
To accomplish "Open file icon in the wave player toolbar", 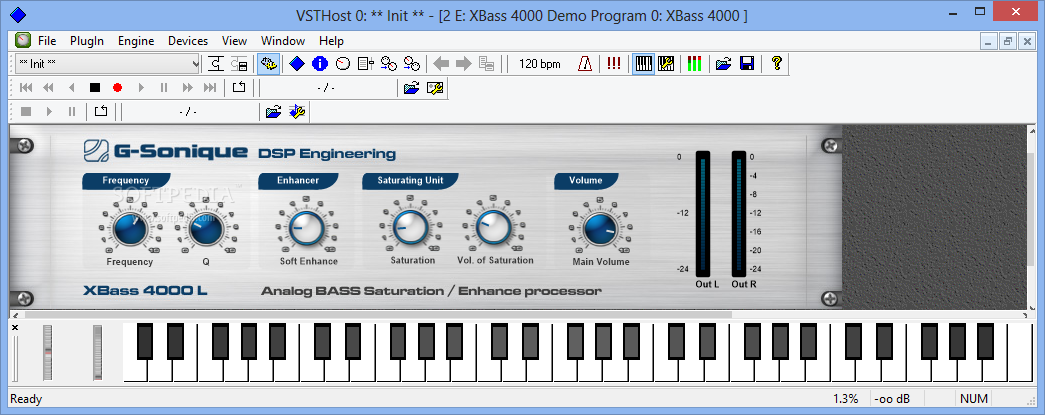I will [x=273, y=111].
